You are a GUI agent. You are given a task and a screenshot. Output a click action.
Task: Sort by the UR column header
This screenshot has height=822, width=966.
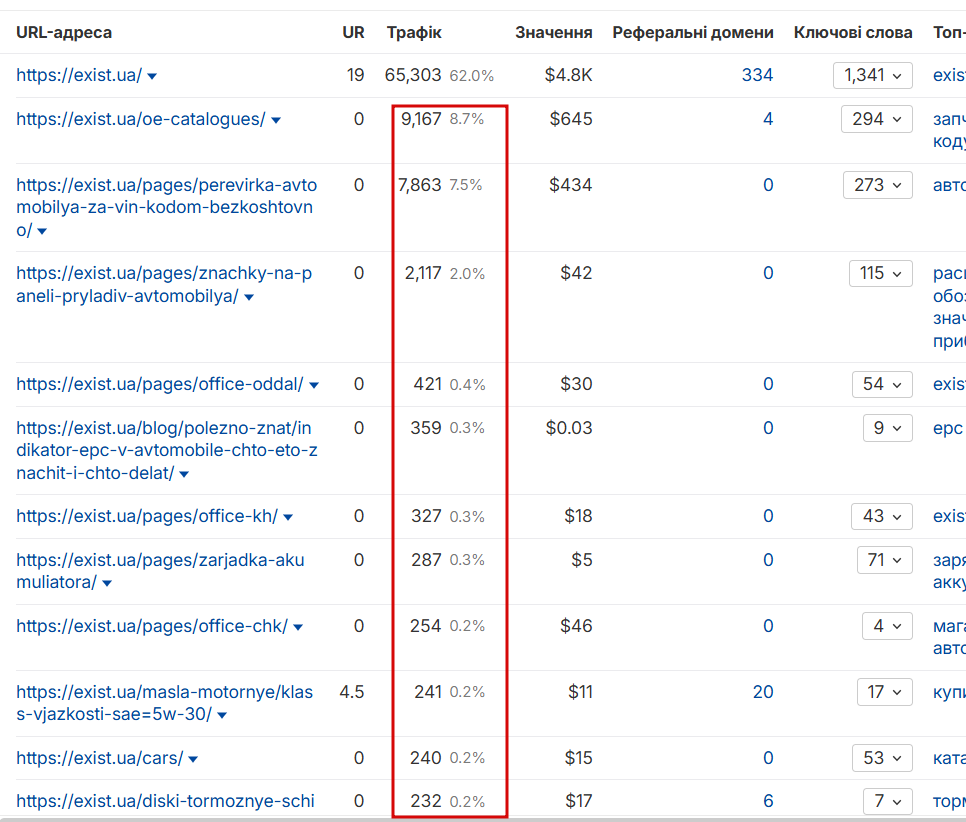click(354, 32)
